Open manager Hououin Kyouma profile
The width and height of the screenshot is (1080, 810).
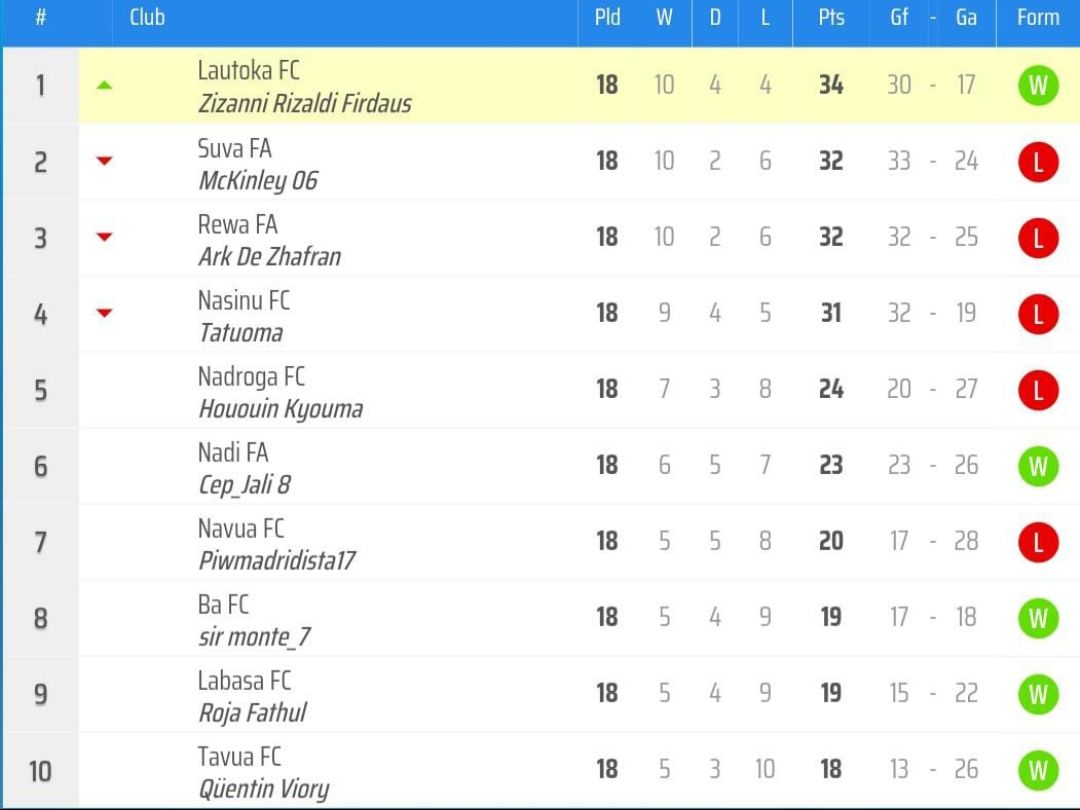280,408
